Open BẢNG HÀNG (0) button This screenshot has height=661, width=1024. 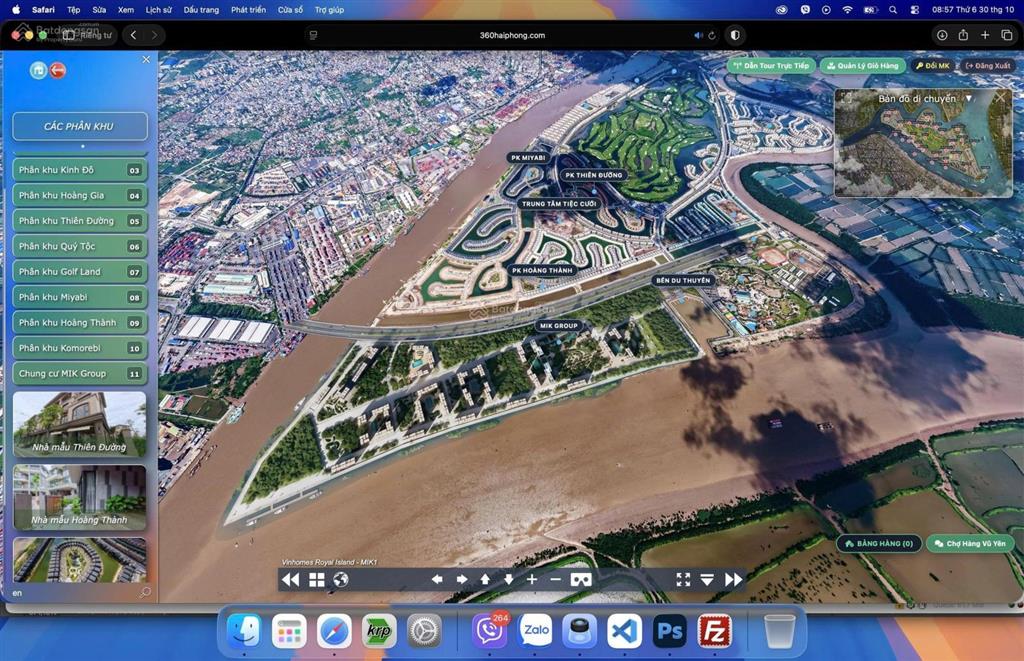879,543
